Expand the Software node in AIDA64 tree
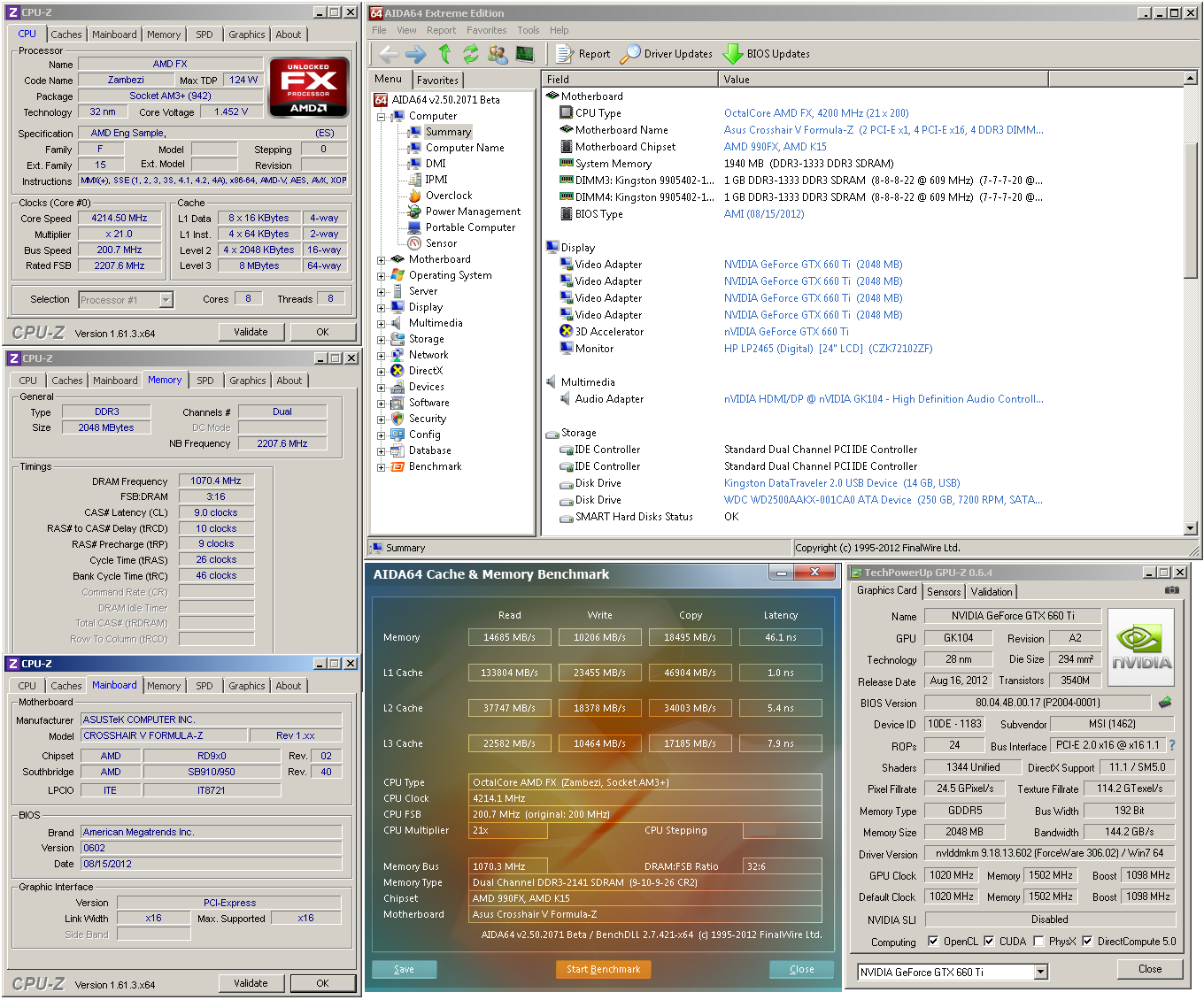This screenshot has height=1000, width=1204. pos(382,404)
